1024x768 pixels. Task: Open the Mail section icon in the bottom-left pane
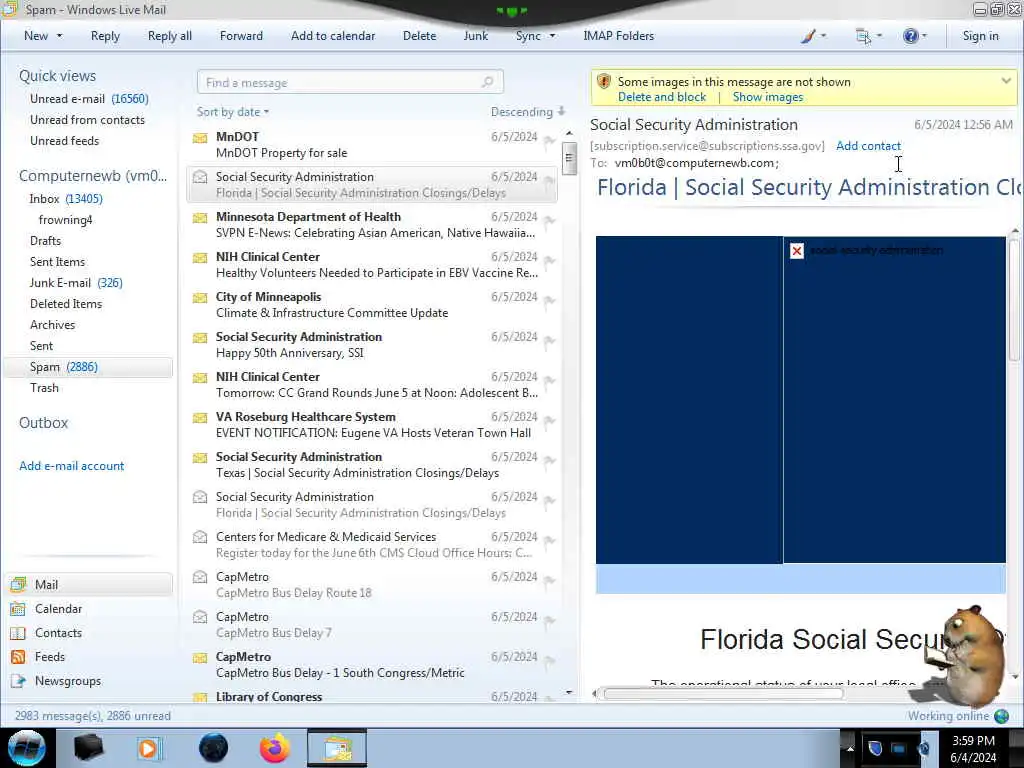pos(18,584)
